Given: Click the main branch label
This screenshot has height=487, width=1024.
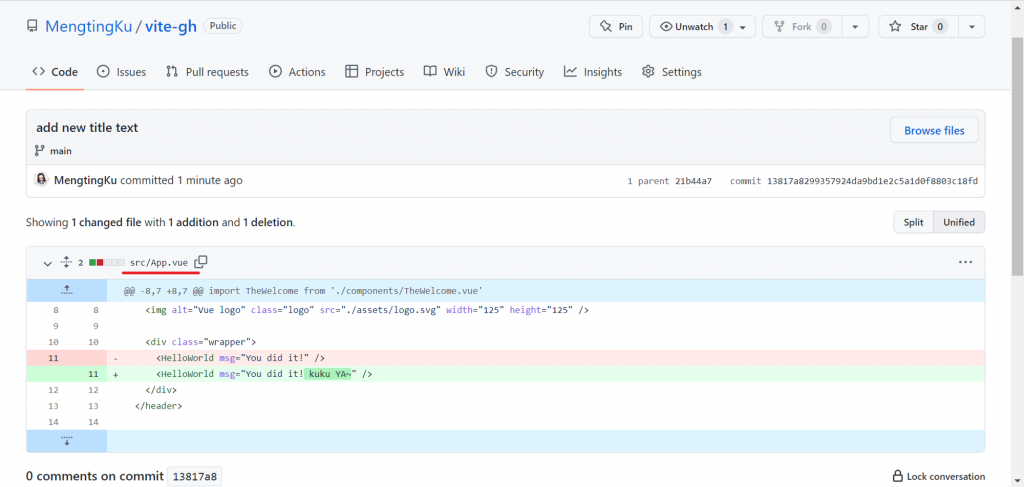Looking at the screenshot, I should coord(61,151).
